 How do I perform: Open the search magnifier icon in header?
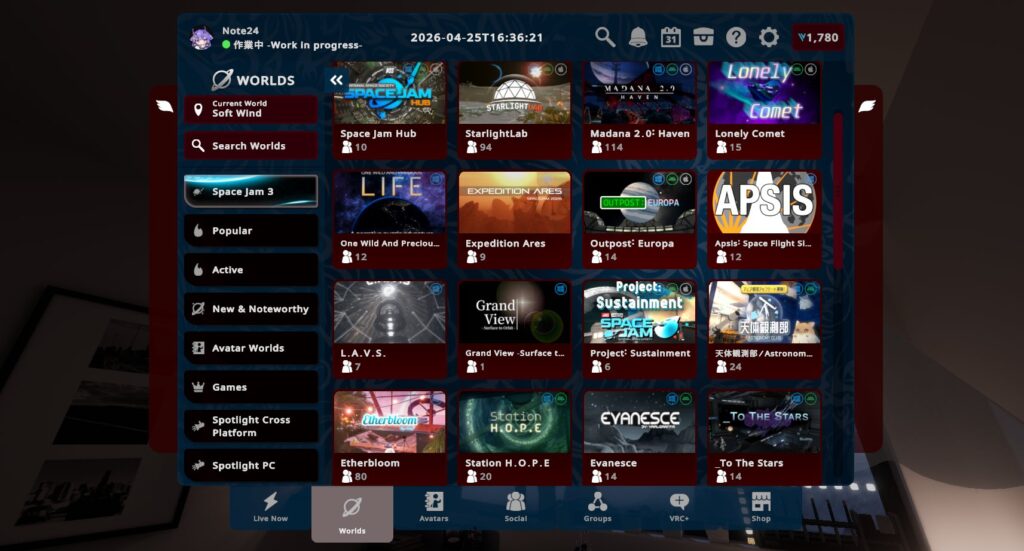pos(605,38)
